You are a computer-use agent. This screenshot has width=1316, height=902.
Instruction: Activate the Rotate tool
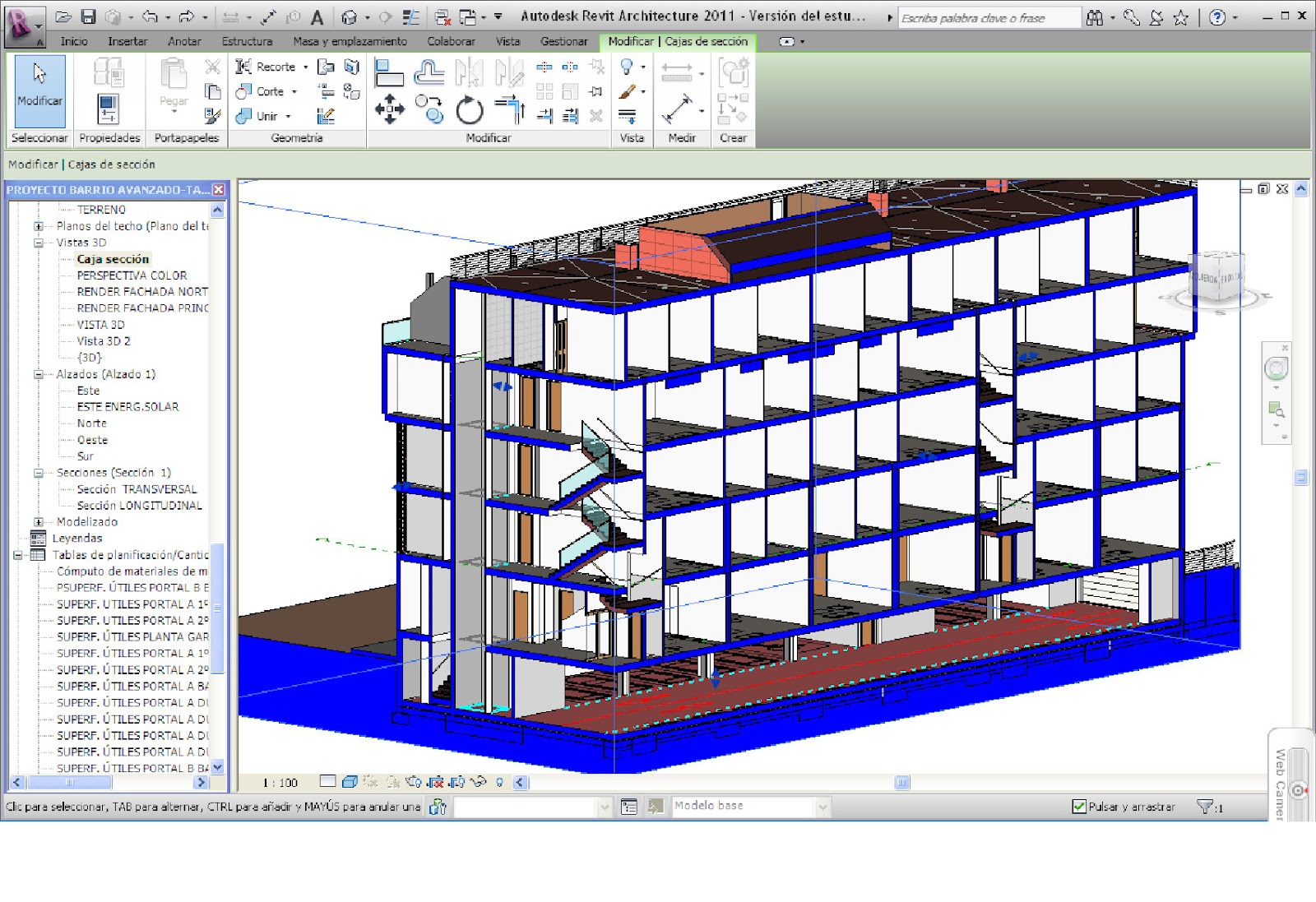[x=469, y=109]
